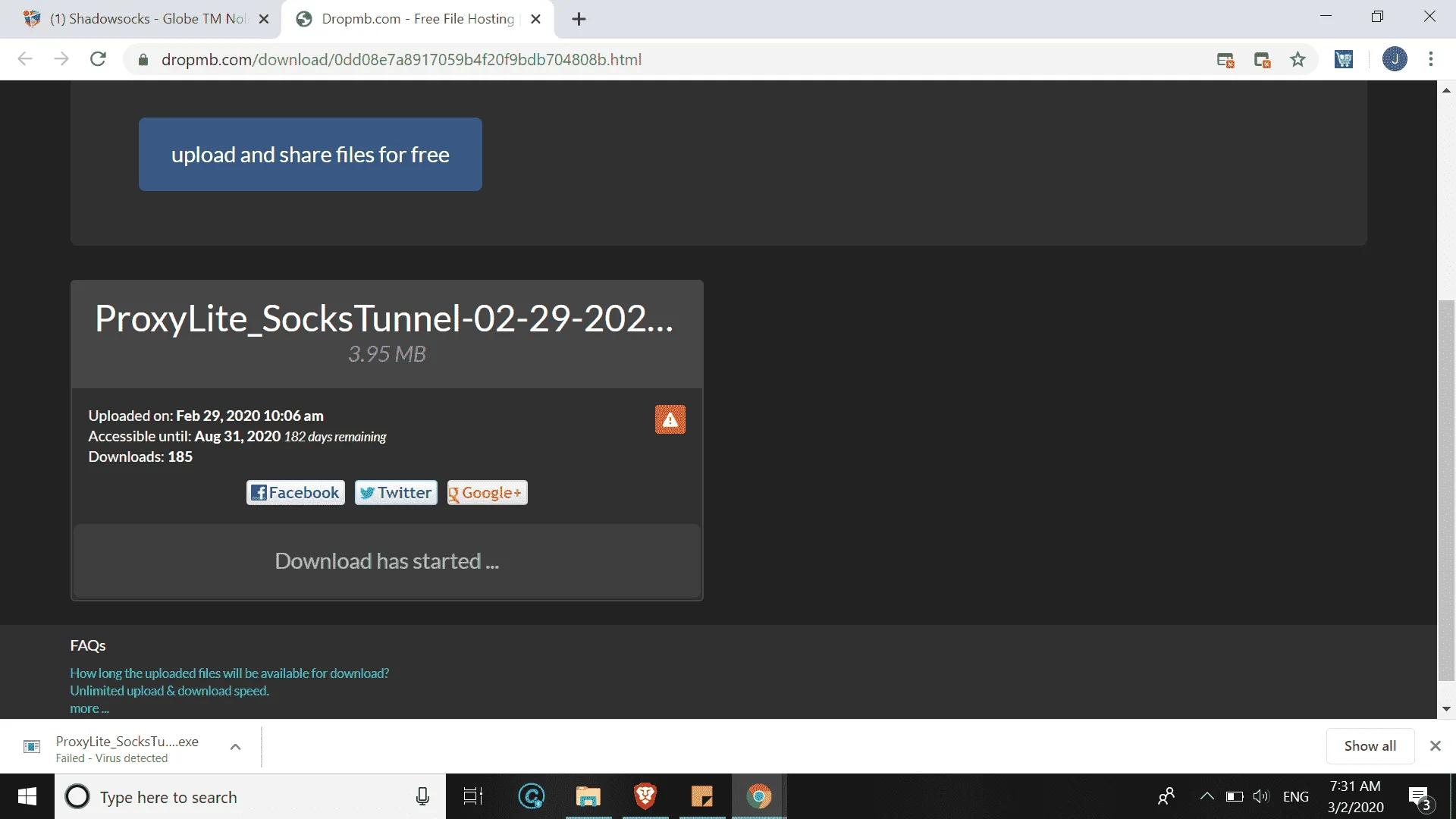This screenshot has width=1456, height=819.
Task: Click the padlock site info icon
Action: (x=143, y=60)
